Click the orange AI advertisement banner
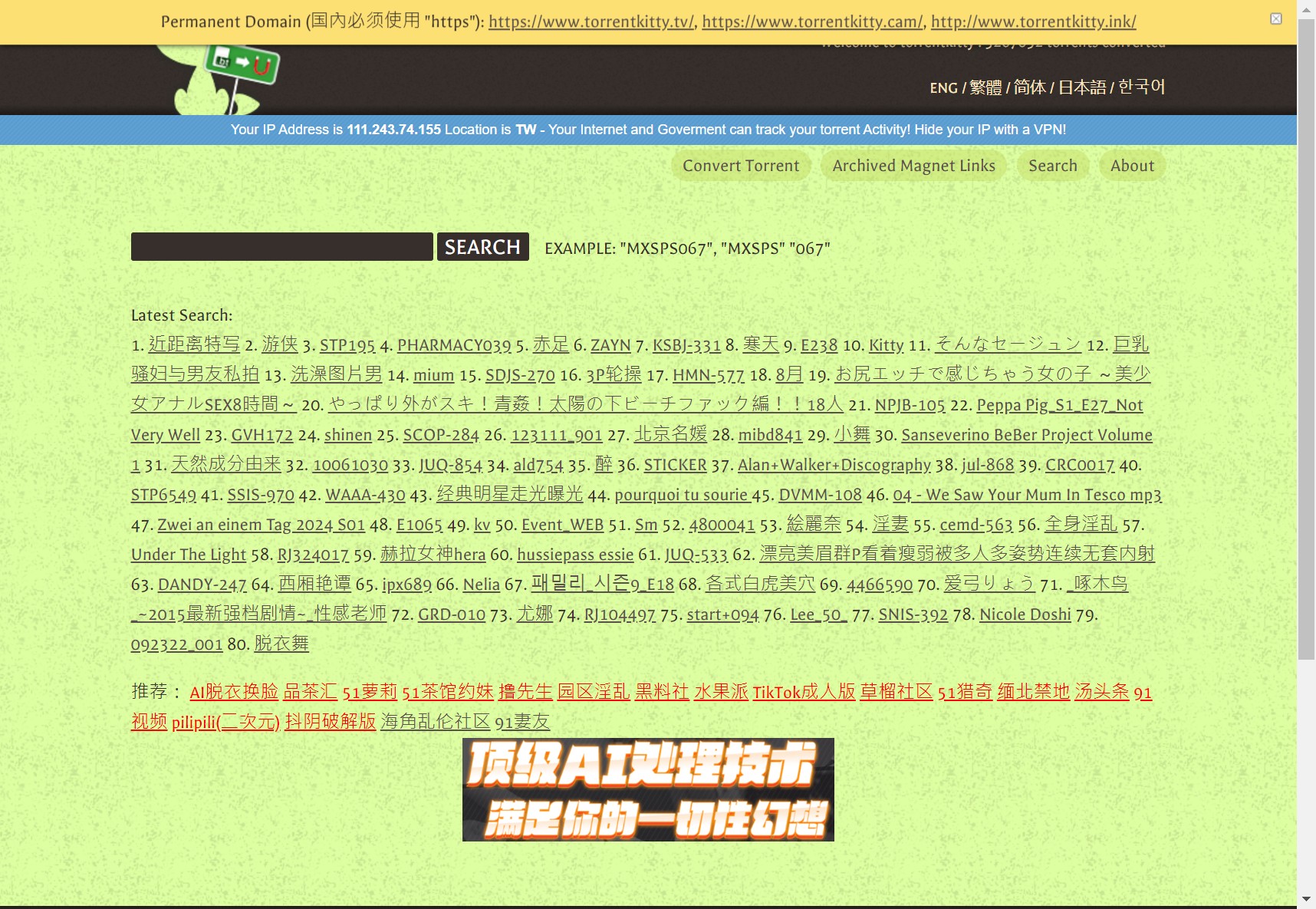Image resolution: width=1316 pixels, height=909 pixels. coord(648,789)
